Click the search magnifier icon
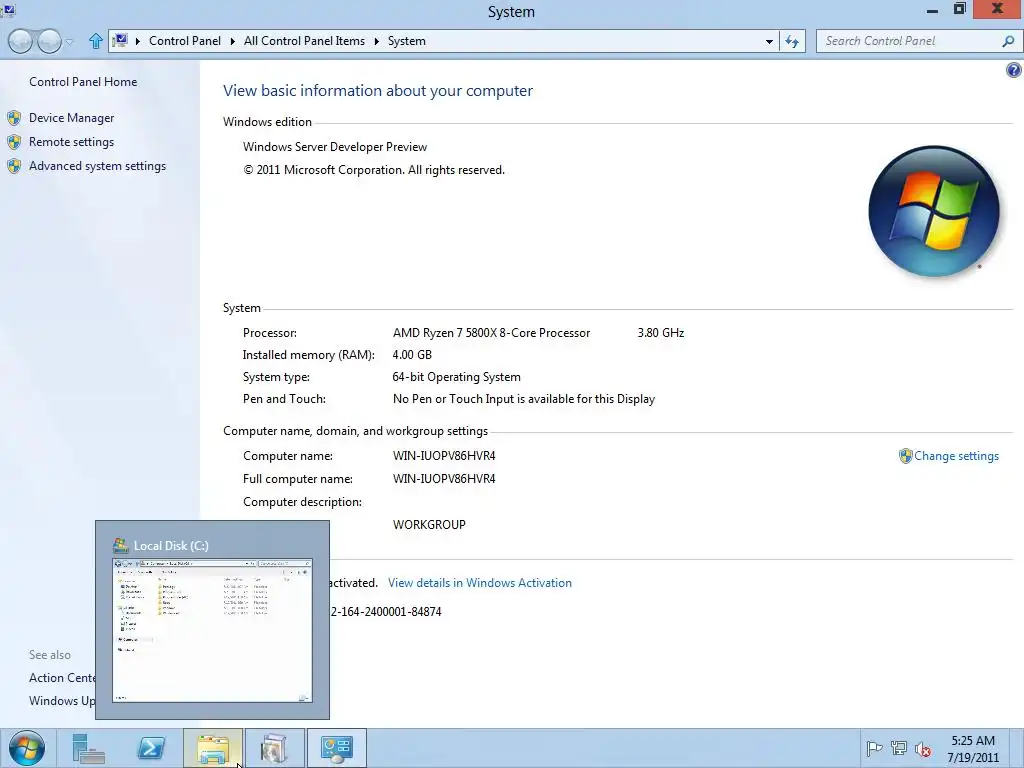1024x768 pixels. [1008, 41]
